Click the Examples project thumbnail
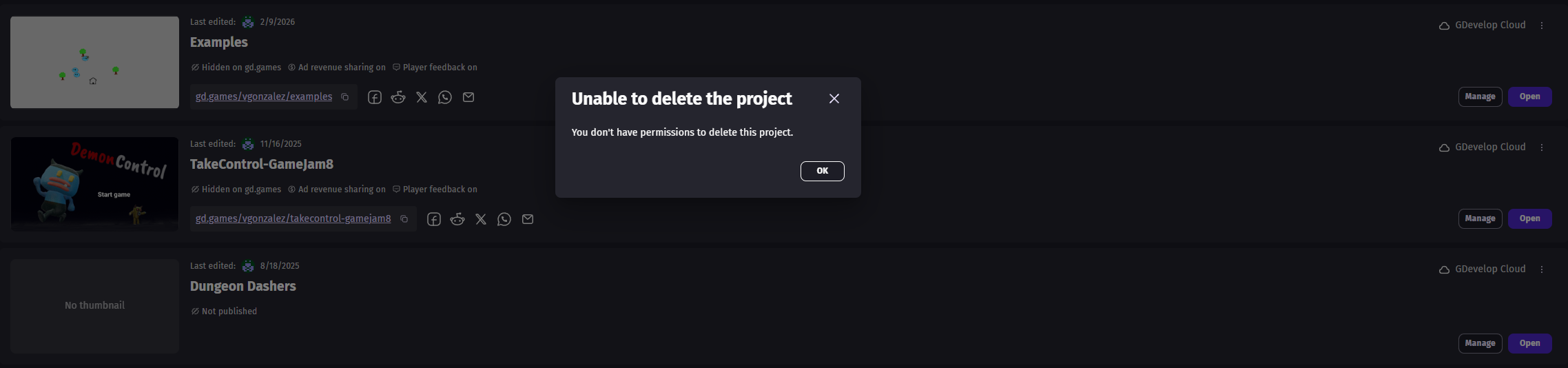Viewport: 1568px width, 368px height. click(x=94, y=62)
